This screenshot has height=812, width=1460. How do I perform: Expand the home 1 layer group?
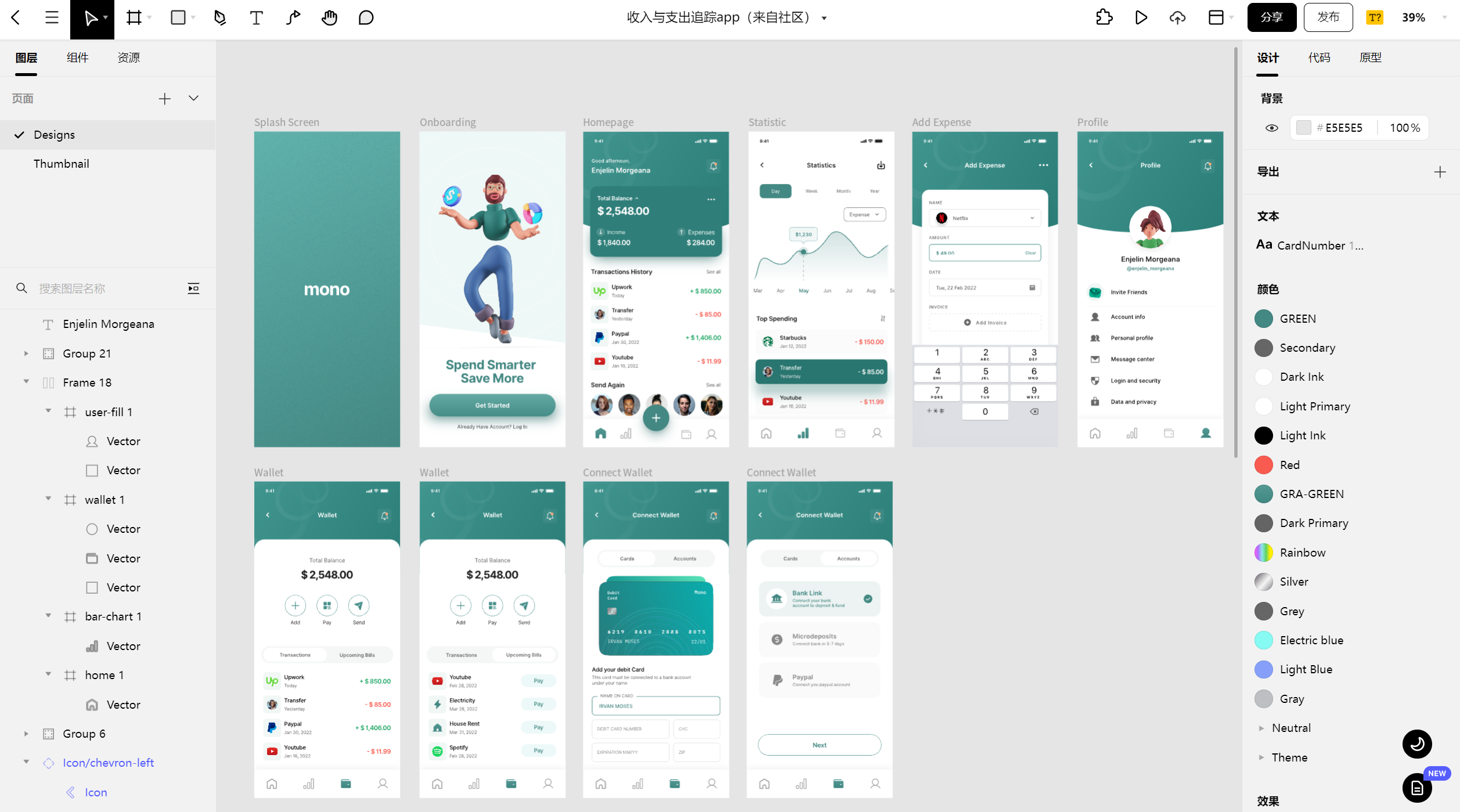[x=48, y=675]
